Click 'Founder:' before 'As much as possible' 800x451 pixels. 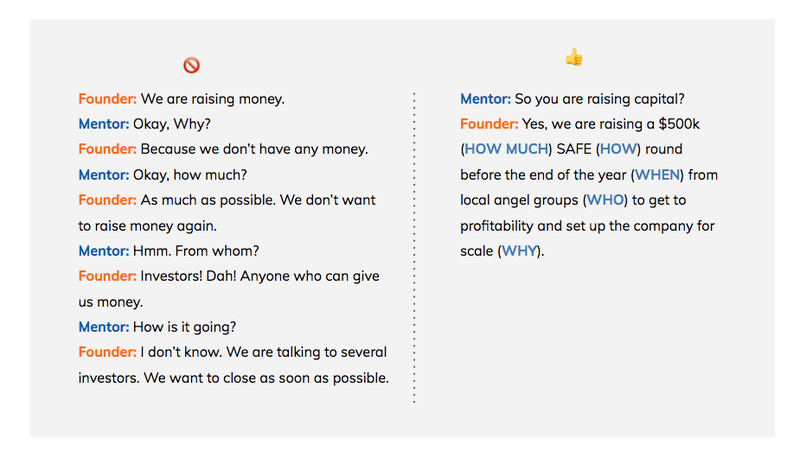click(x=108, y=200)
